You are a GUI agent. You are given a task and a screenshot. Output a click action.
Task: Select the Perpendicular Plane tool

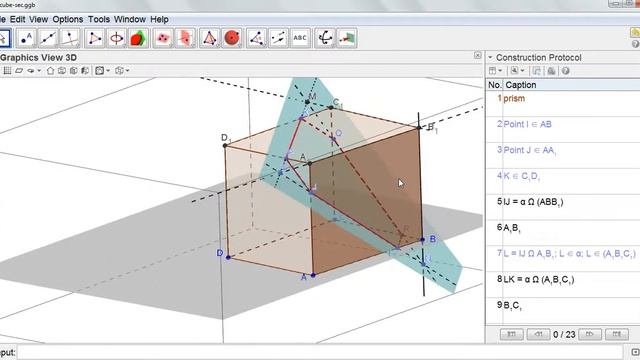185,38
